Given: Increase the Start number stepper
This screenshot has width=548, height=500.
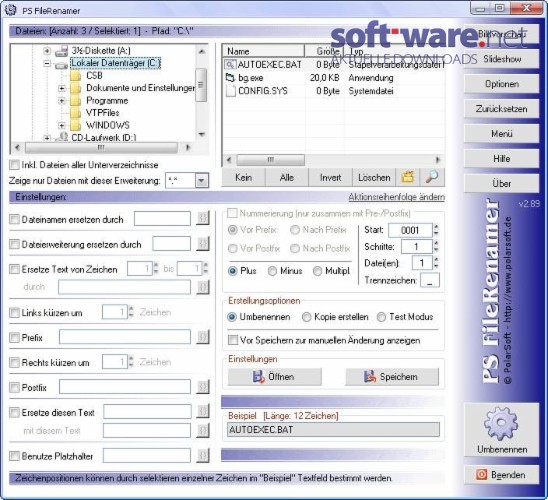Looking at the screenshot, I should click(436, 226).
